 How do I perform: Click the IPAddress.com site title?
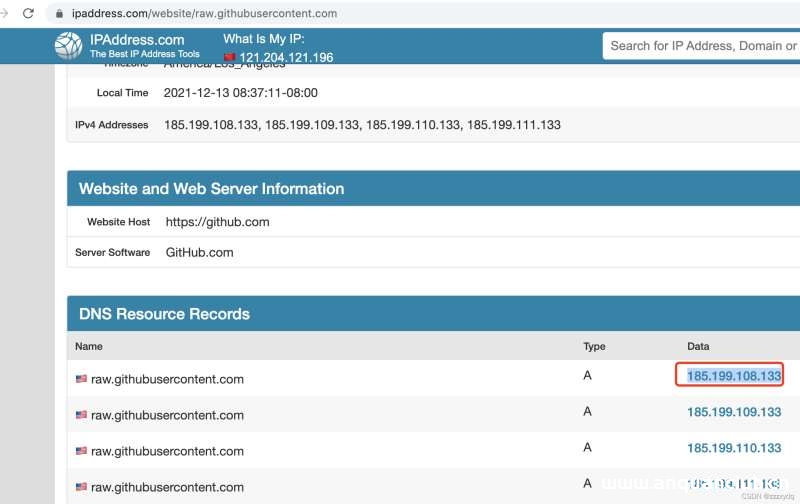click(137, 40)
